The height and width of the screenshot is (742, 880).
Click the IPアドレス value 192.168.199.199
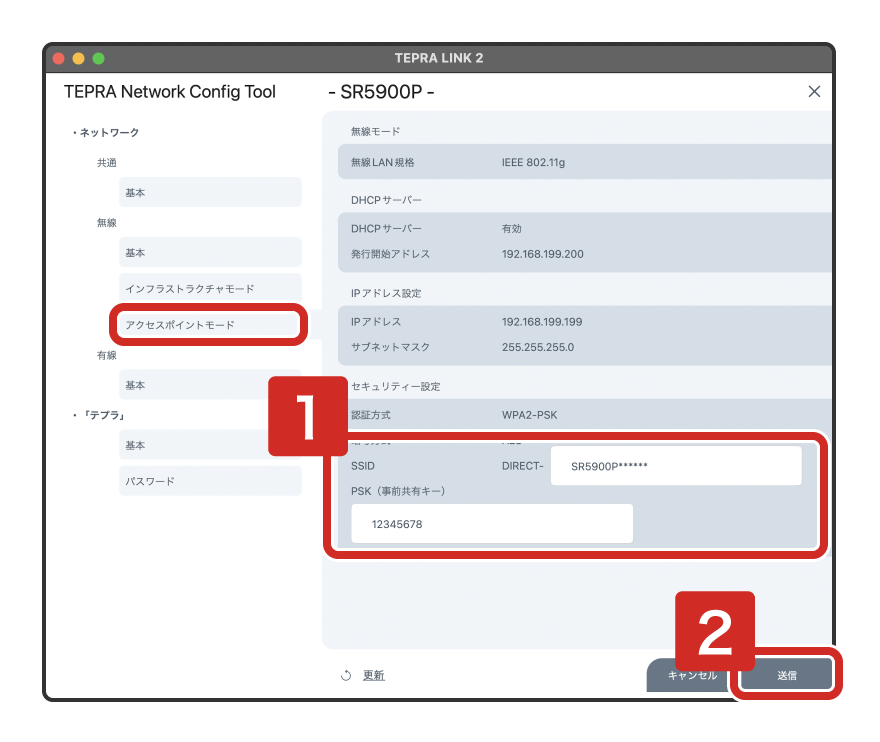click(541, 322)
